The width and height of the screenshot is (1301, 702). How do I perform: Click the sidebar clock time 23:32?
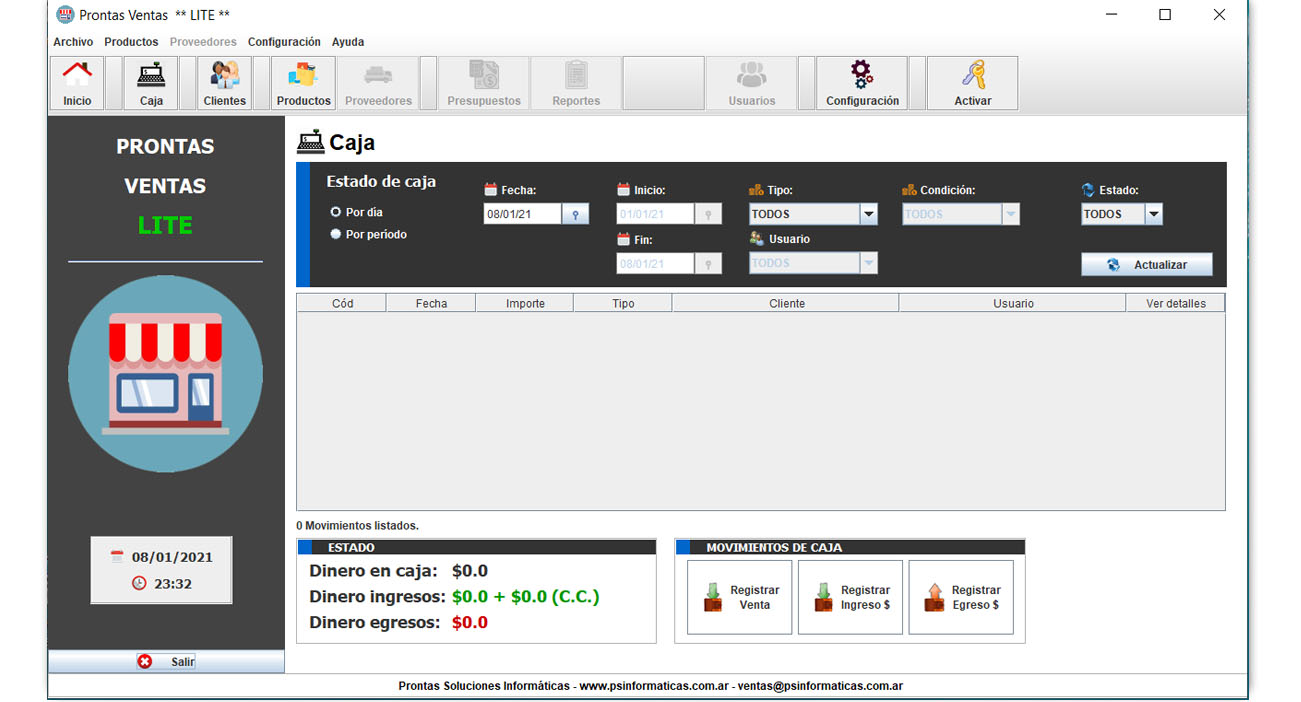click(172, 584)
